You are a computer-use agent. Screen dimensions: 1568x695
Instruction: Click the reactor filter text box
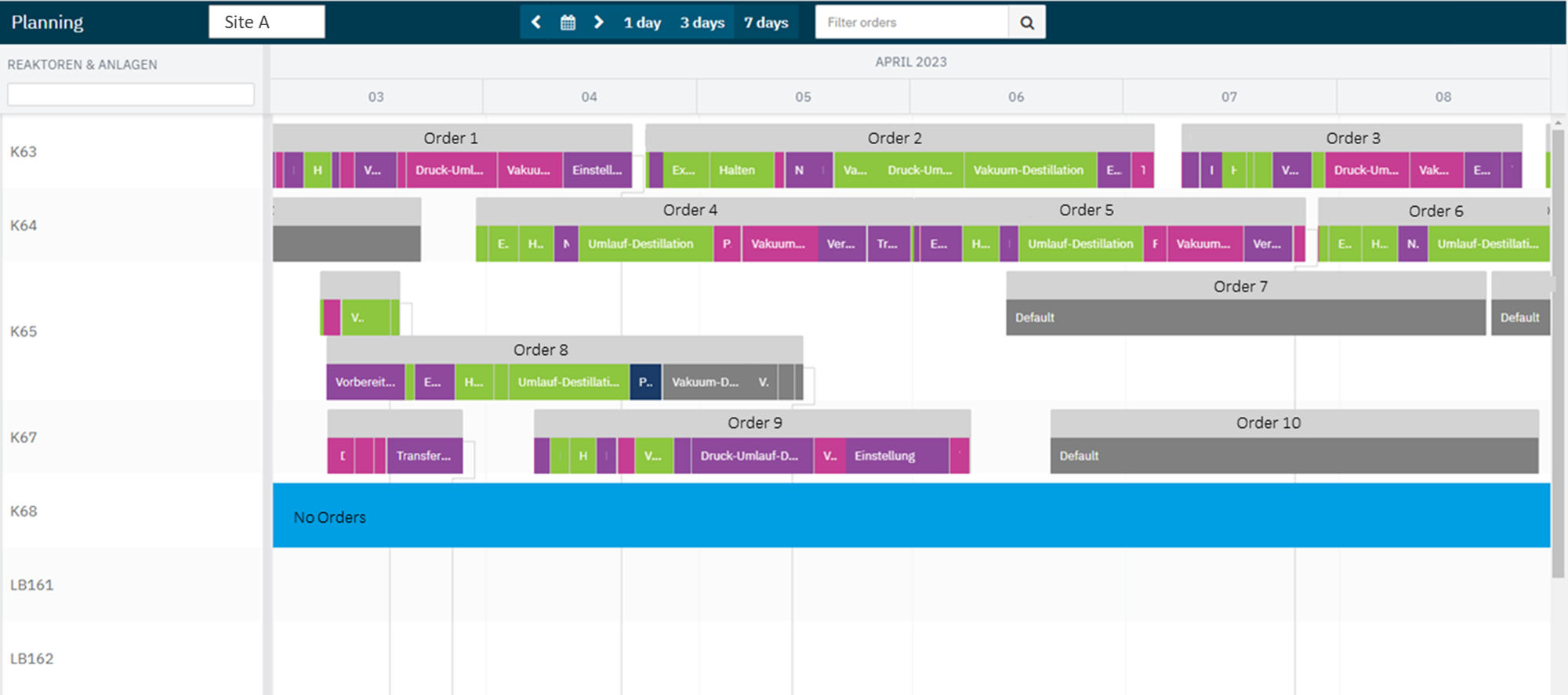click(131, 95)
